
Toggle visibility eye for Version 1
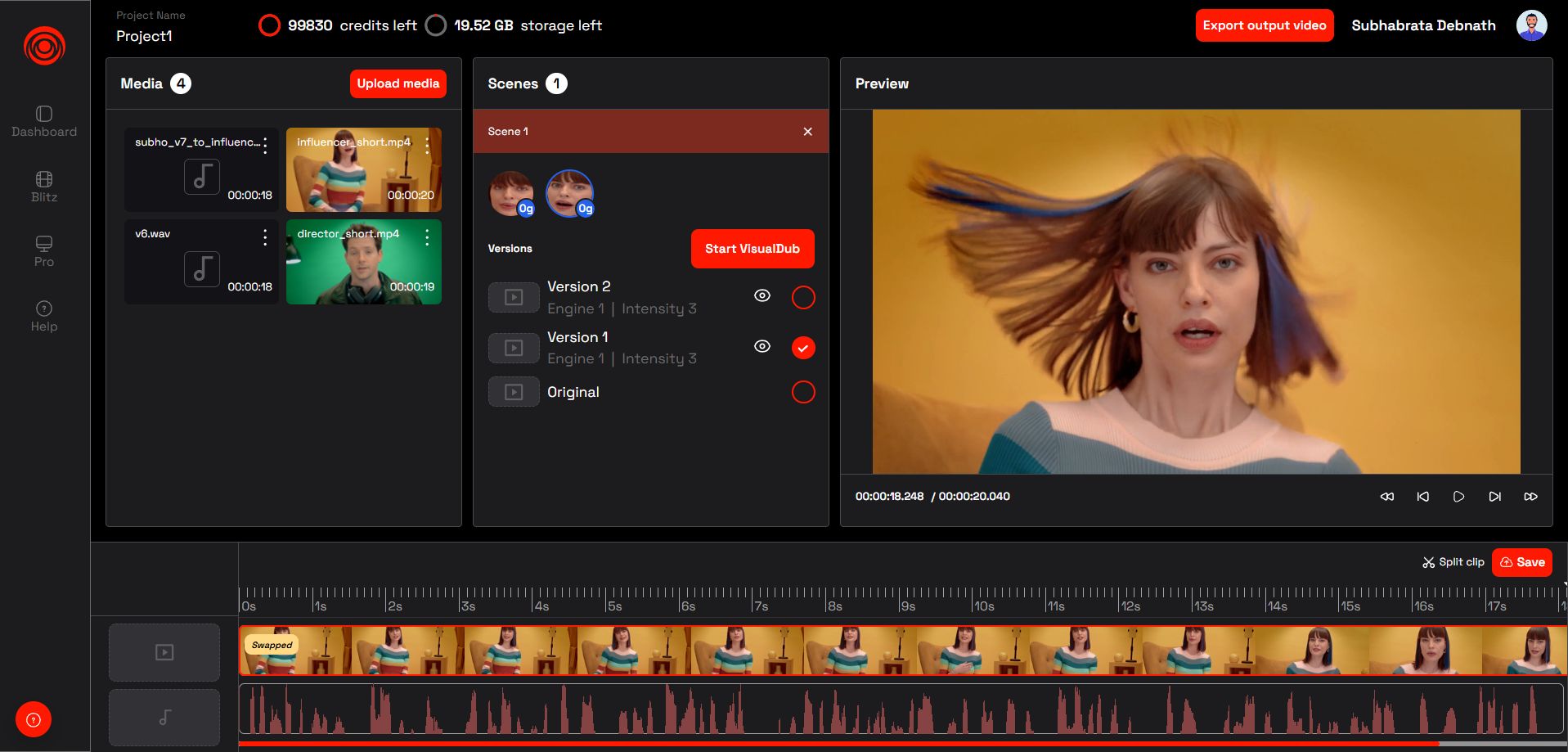point(762,347)
